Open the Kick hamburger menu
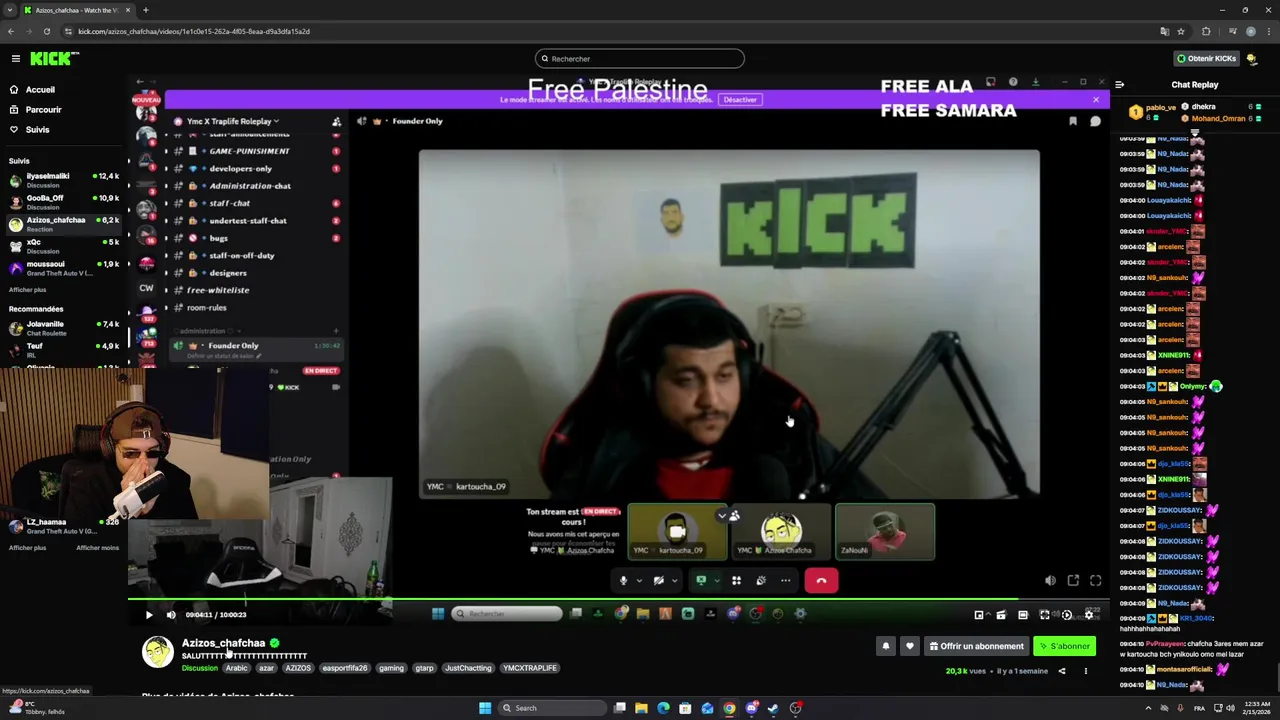 (15, 59)
